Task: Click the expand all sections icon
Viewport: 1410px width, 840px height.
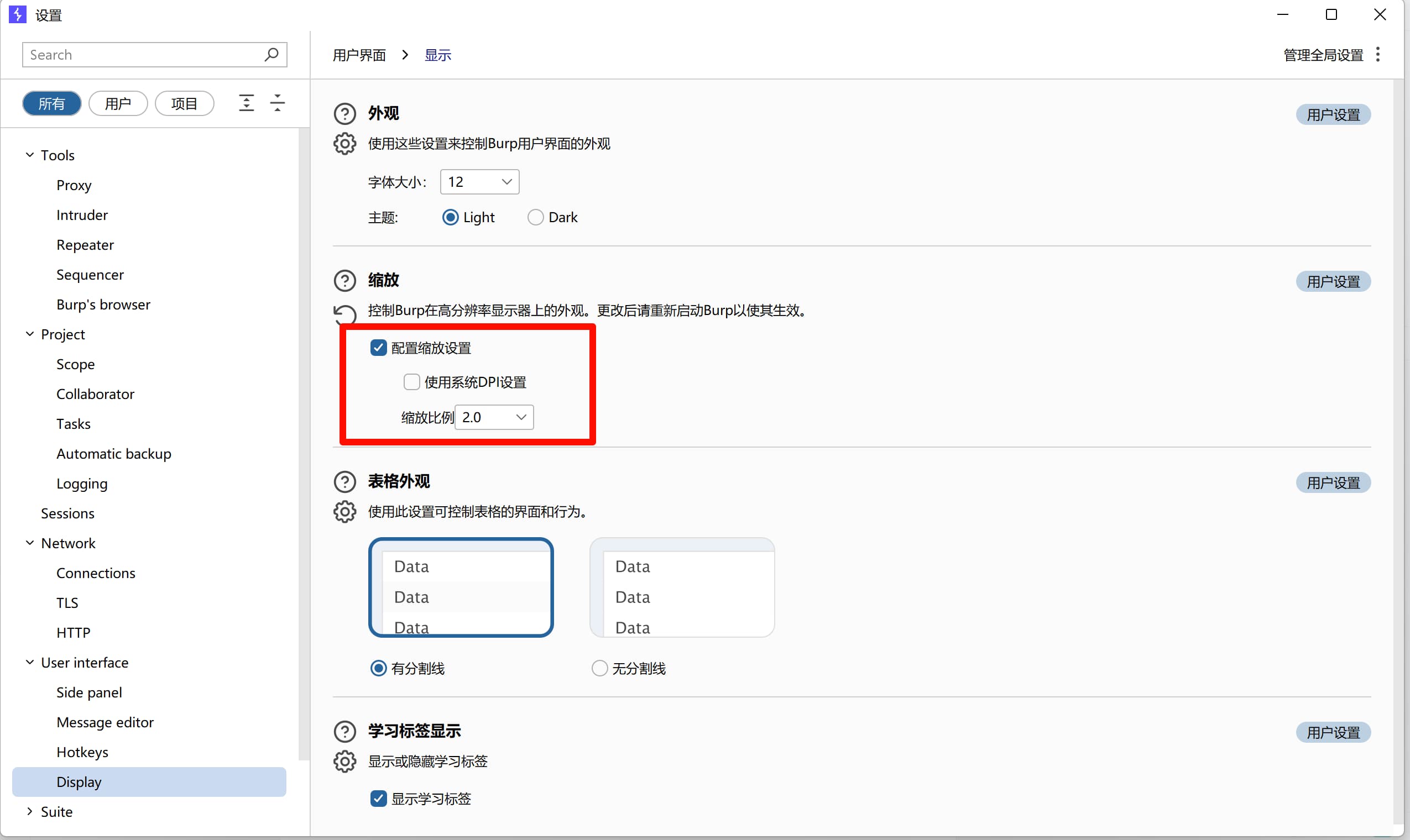Action: pos(246,103)
